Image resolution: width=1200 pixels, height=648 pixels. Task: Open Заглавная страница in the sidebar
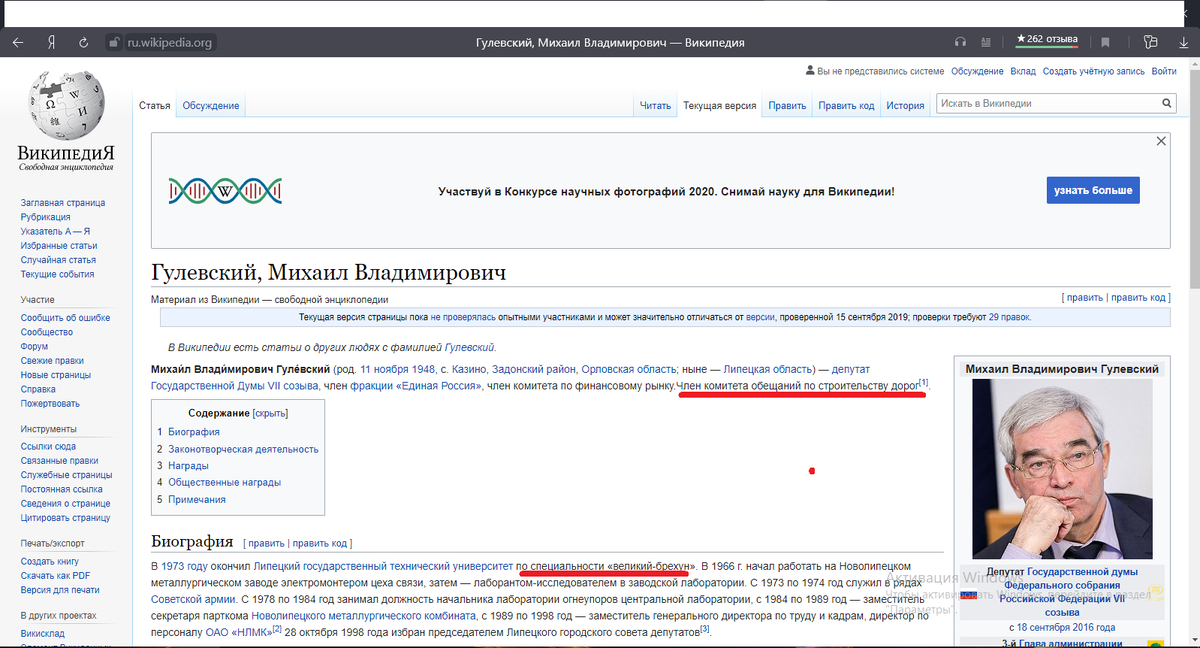click(63, 203)
